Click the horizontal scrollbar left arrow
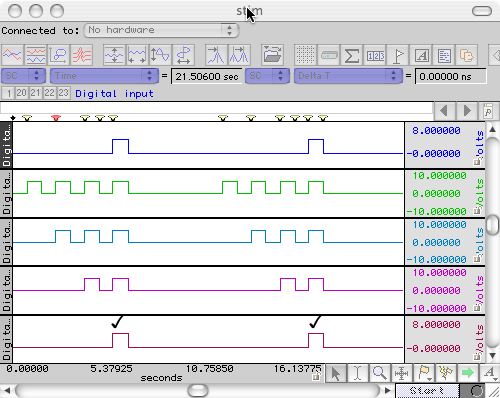 (x=7, y=390)
